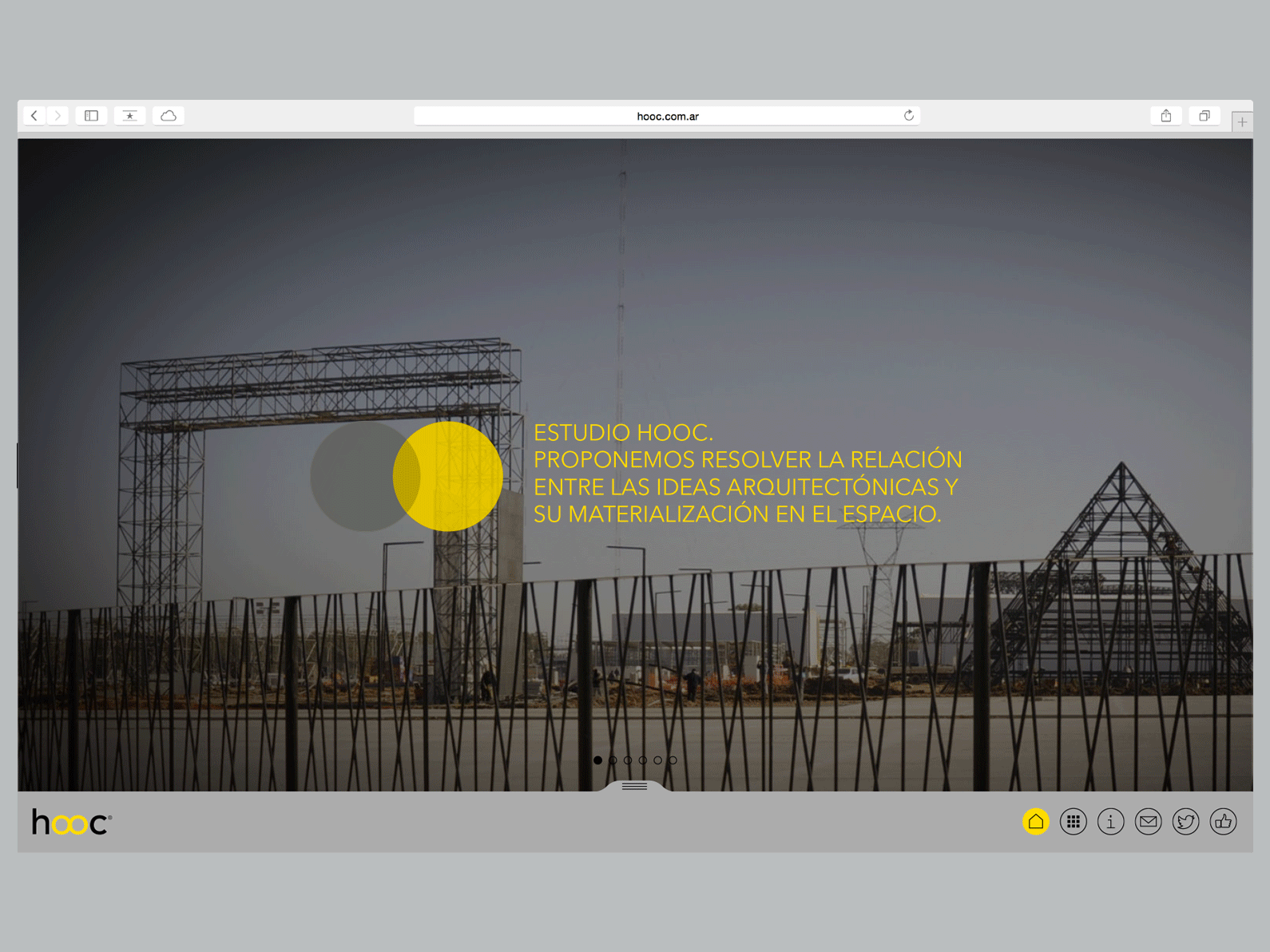1270x952 pixels.
Task: Expand the footer drawer handle
Action: 635,787
